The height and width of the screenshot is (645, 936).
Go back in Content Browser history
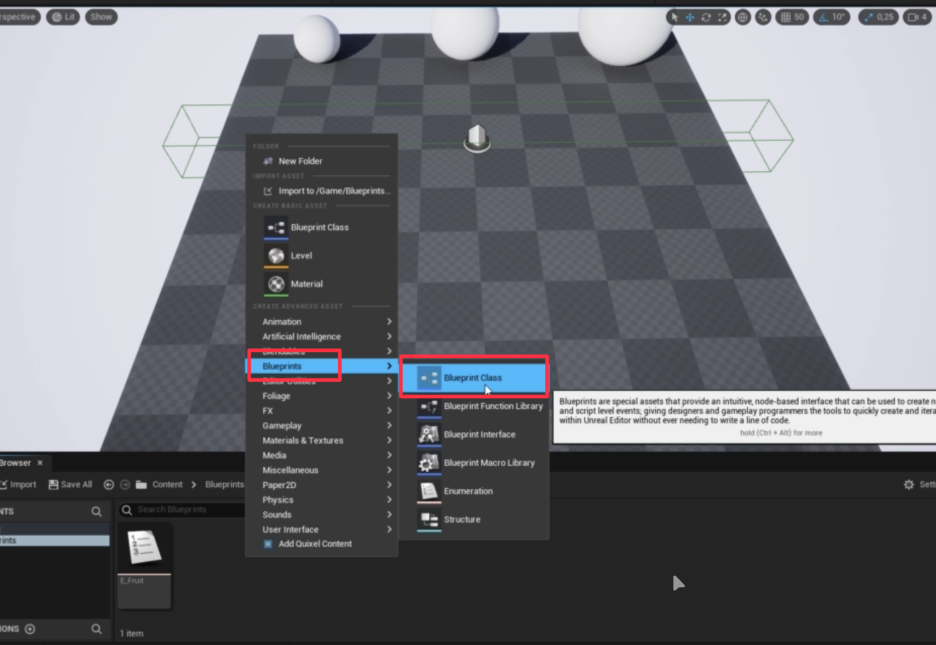coord(109,484)
